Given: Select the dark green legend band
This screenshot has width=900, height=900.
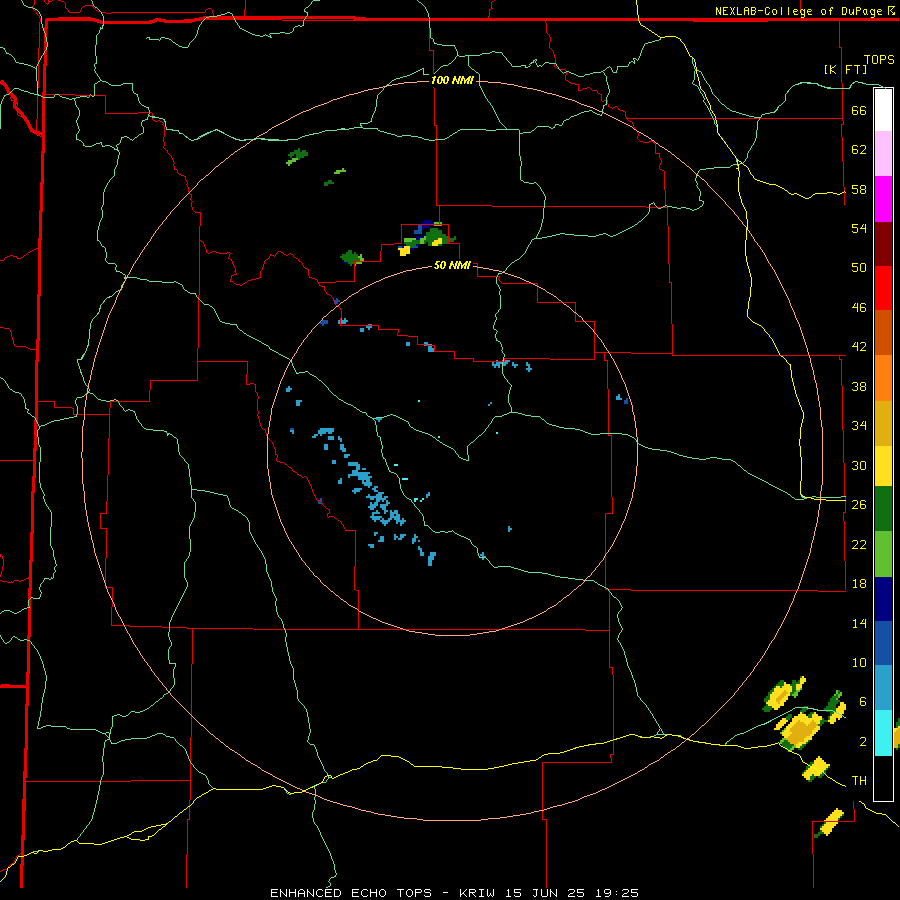Looking at the screenshot, I should 883,509.
